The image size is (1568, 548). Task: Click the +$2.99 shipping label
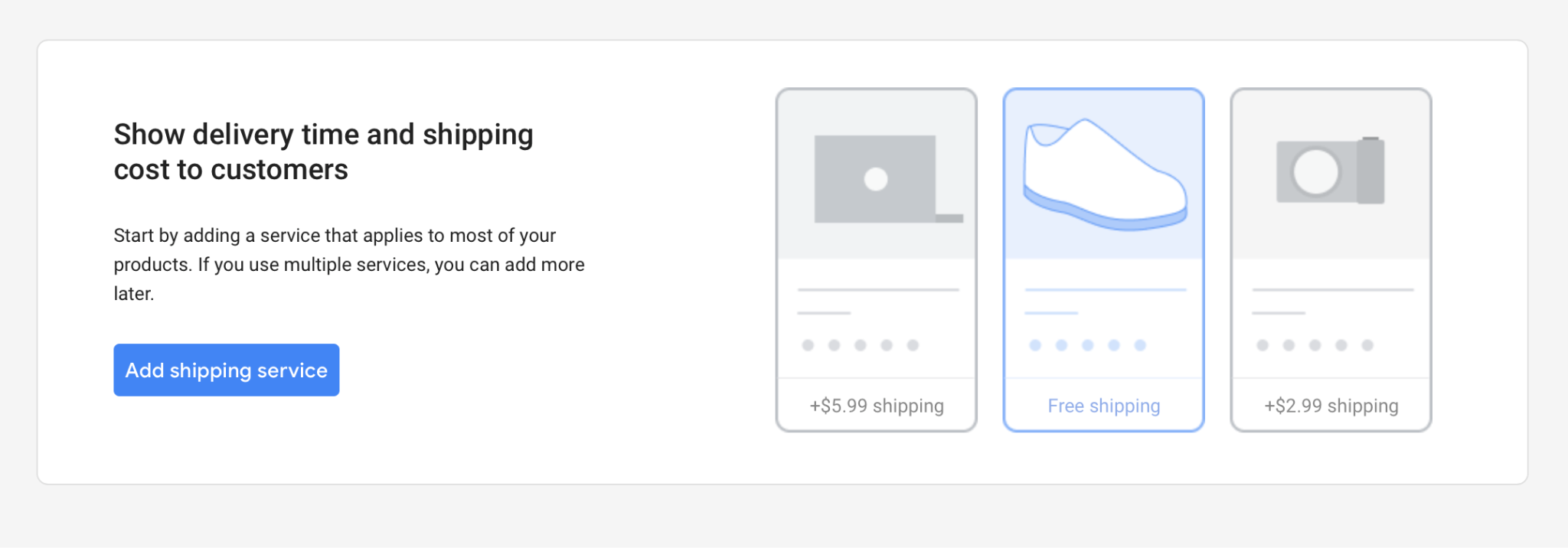tap(1331, 406)
